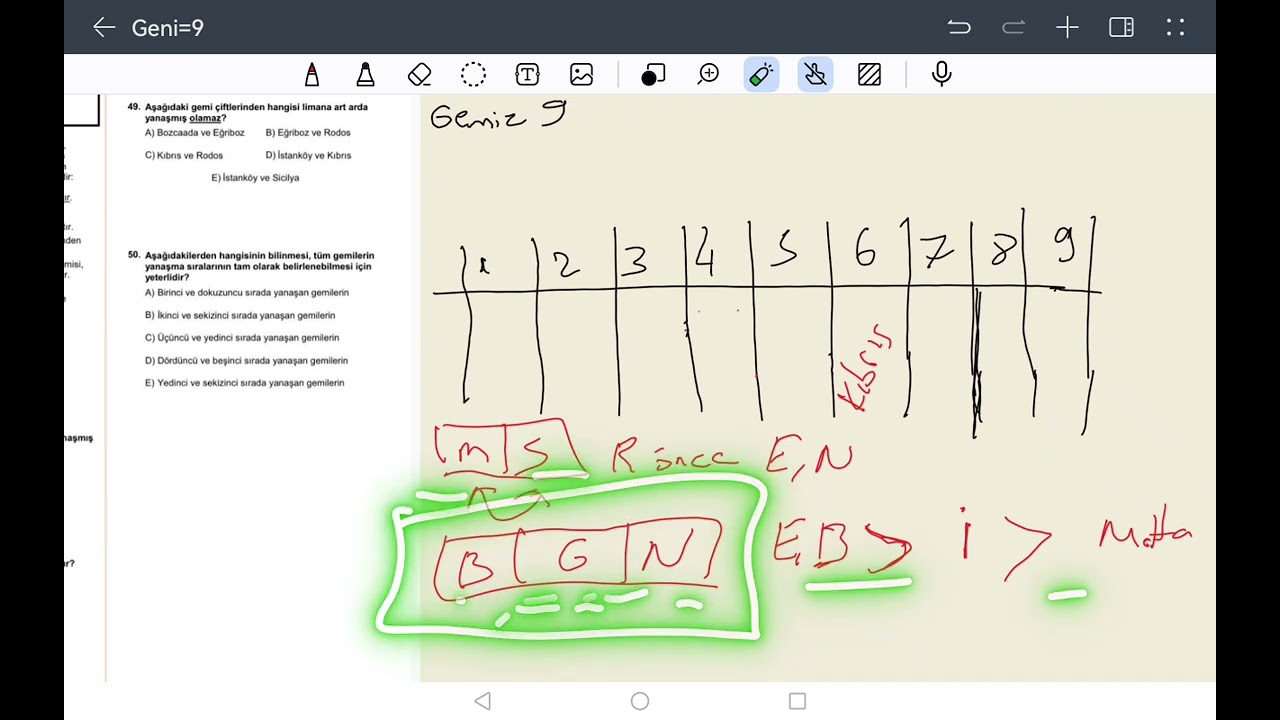Select answer E) İstanköy ve Sicilya
Image resolution: width=1280 pixels, height=720 pixels.
coord(255,178)
